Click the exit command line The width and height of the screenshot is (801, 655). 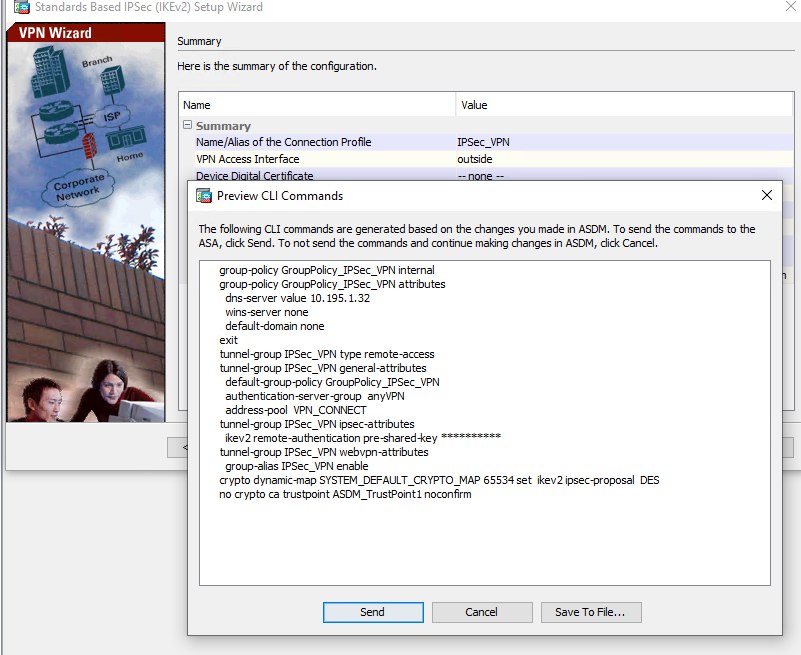(x=228, y=340)
